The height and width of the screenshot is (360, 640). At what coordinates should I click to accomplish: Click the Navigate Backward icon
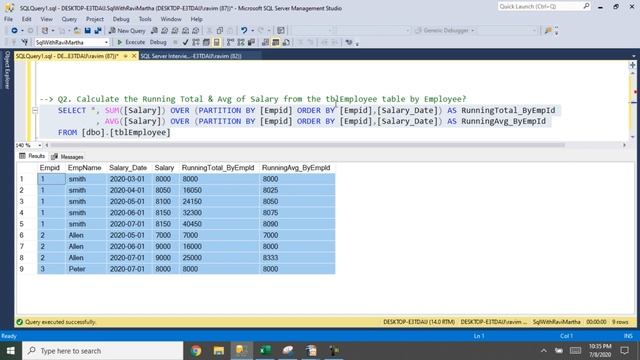click(14, 31)
